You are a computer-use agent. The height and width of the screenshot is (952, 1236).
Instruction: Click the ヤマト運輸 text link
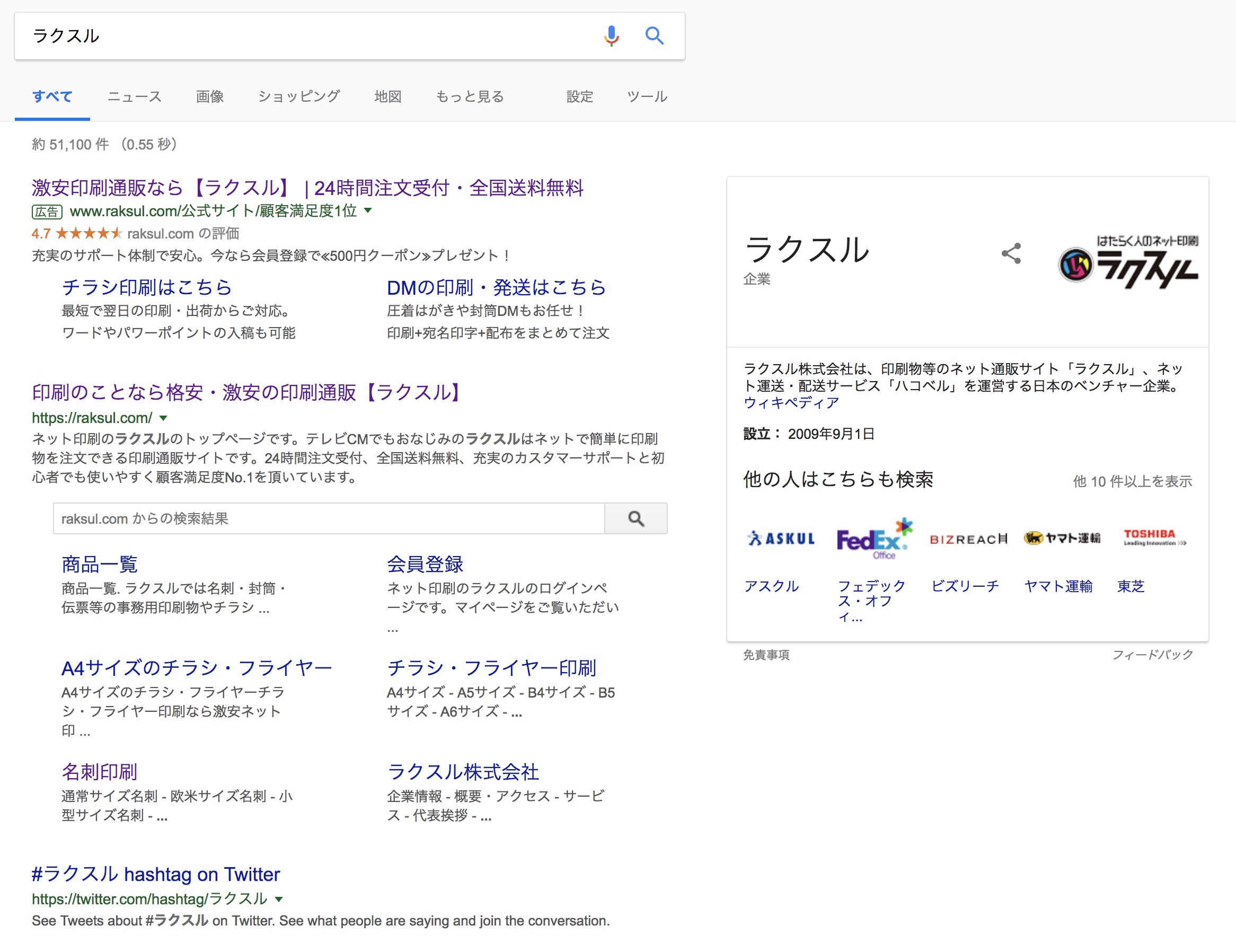pyautogui.click(x=1058, y=586)
